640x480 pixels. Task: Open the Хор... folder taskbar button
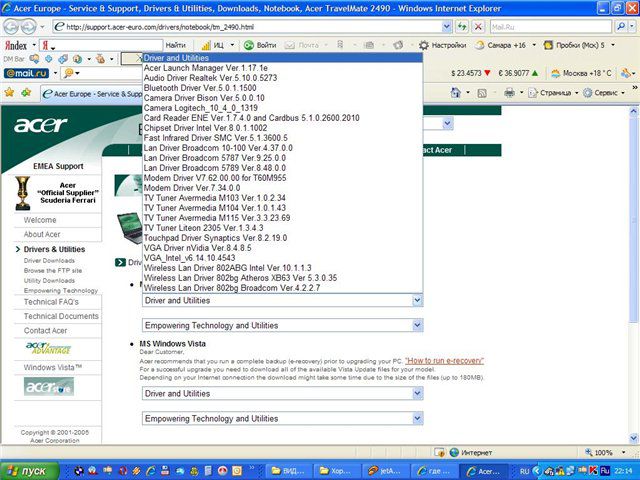click(338, 471)
